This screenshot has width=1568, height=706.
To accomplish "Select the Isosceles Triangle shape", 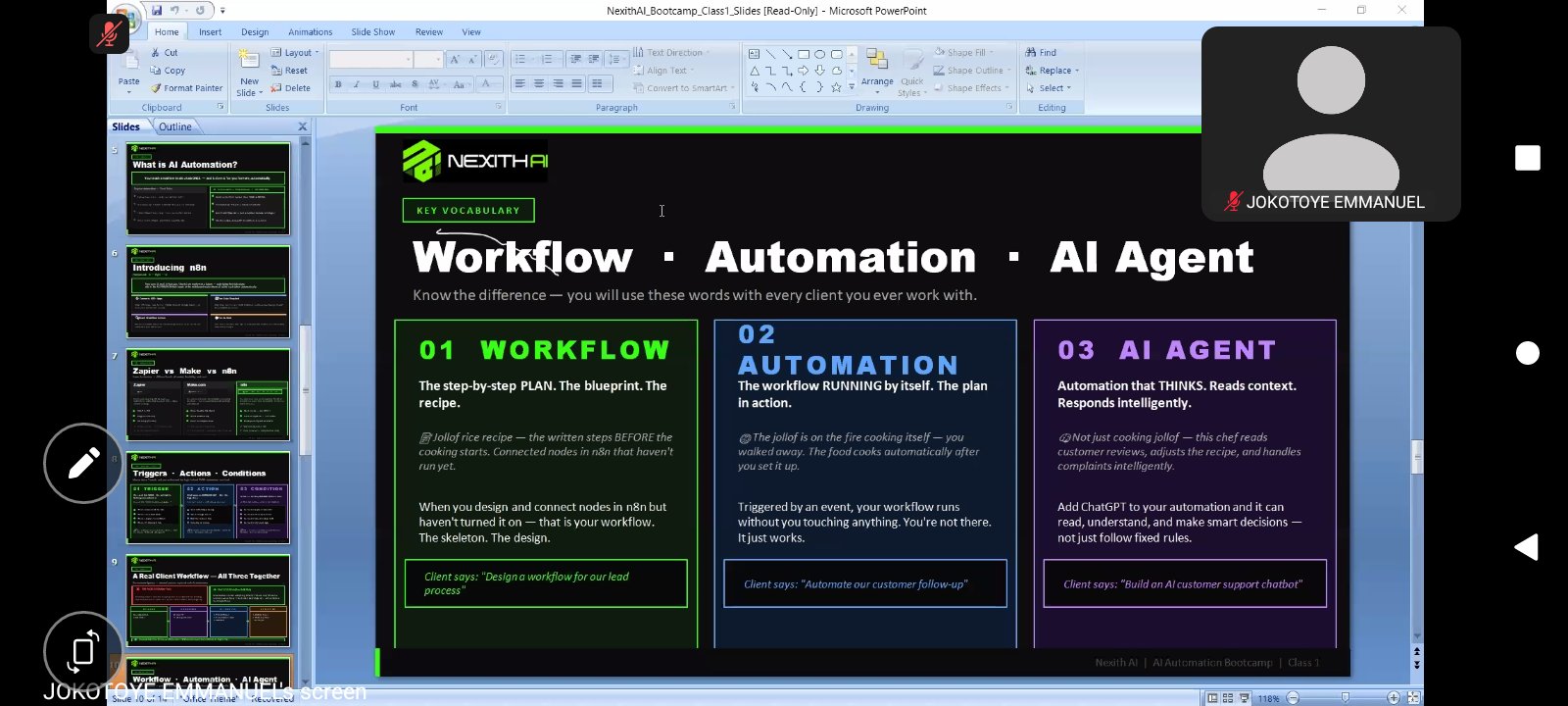I will tap(754, 71).
